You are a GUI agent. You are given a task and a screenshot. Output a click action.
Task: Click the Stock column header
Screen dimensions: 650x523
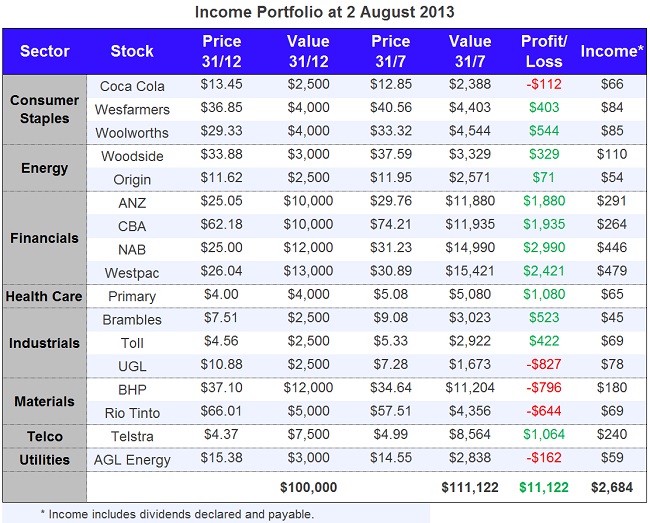132,51
